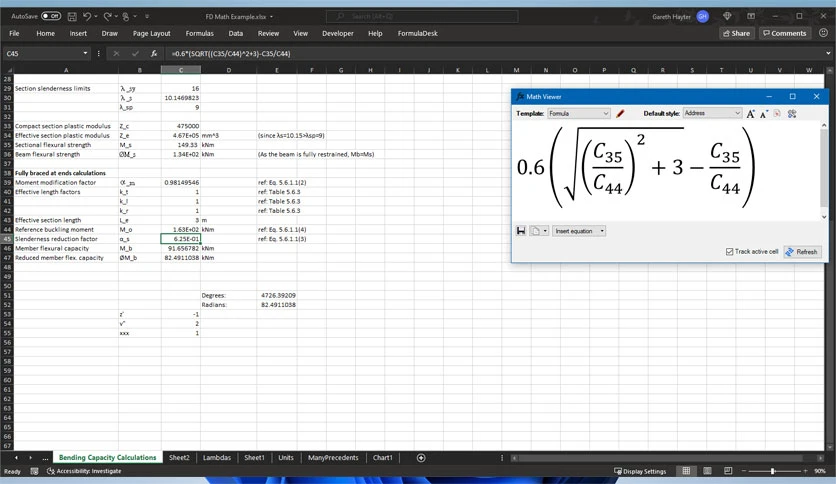The height and width of the screenshot is (484, 836).
Task: Adjust the zoom slider handle
Action: click(773, 471)
